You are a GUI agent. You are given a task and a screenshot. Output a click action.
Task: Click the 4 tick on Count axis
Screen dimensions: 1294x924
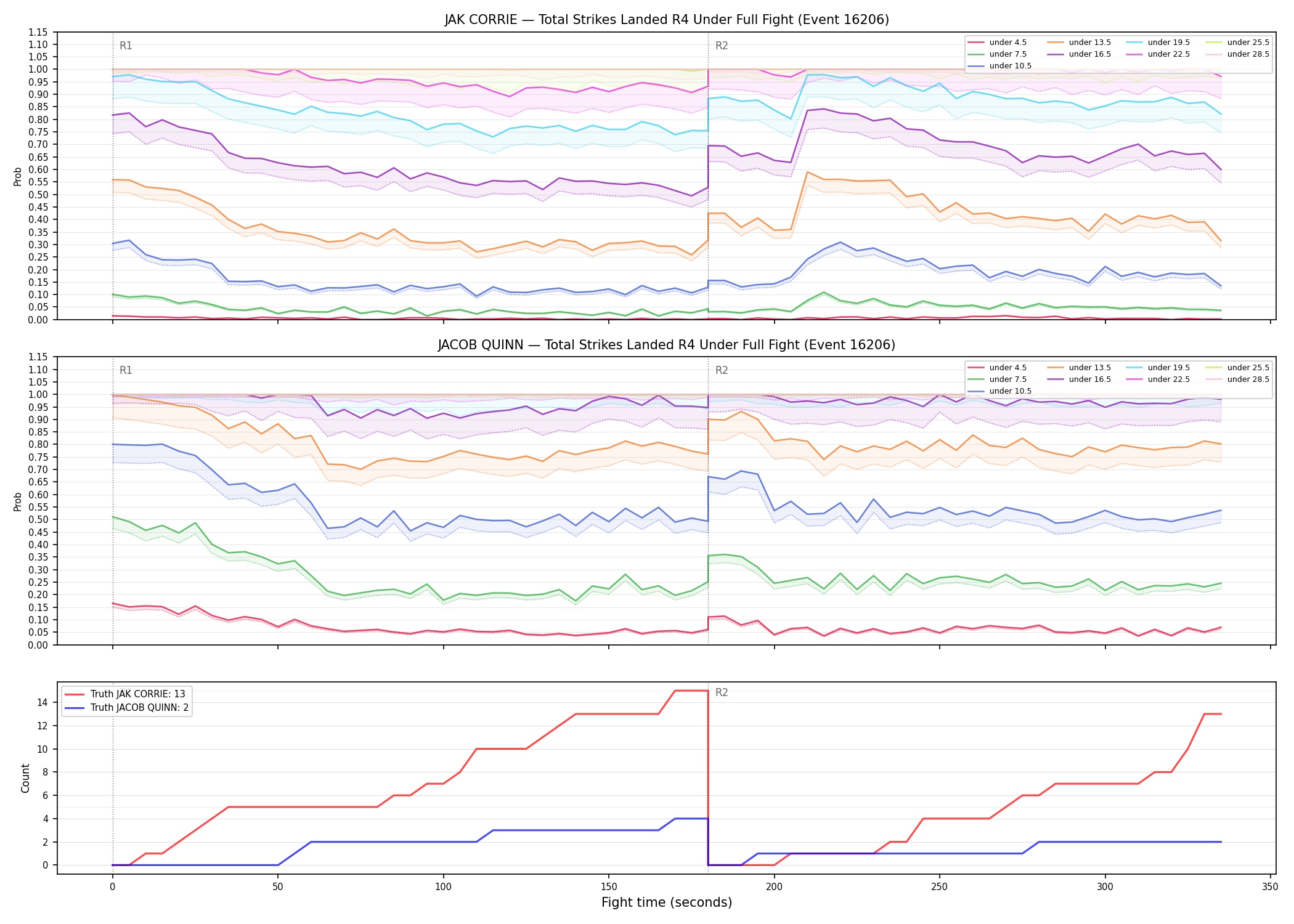45,819
